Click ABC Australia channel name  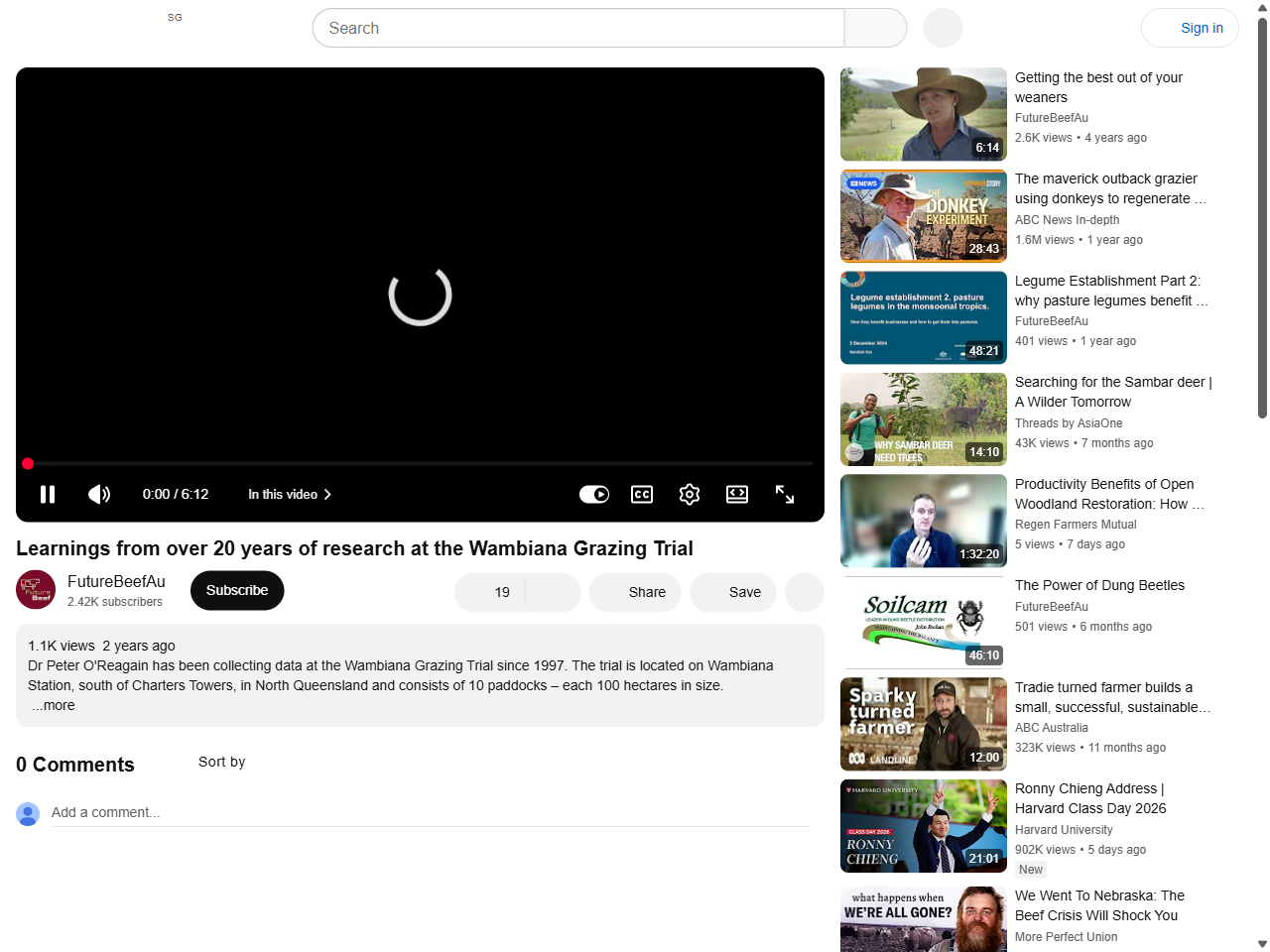(1052, 728)
